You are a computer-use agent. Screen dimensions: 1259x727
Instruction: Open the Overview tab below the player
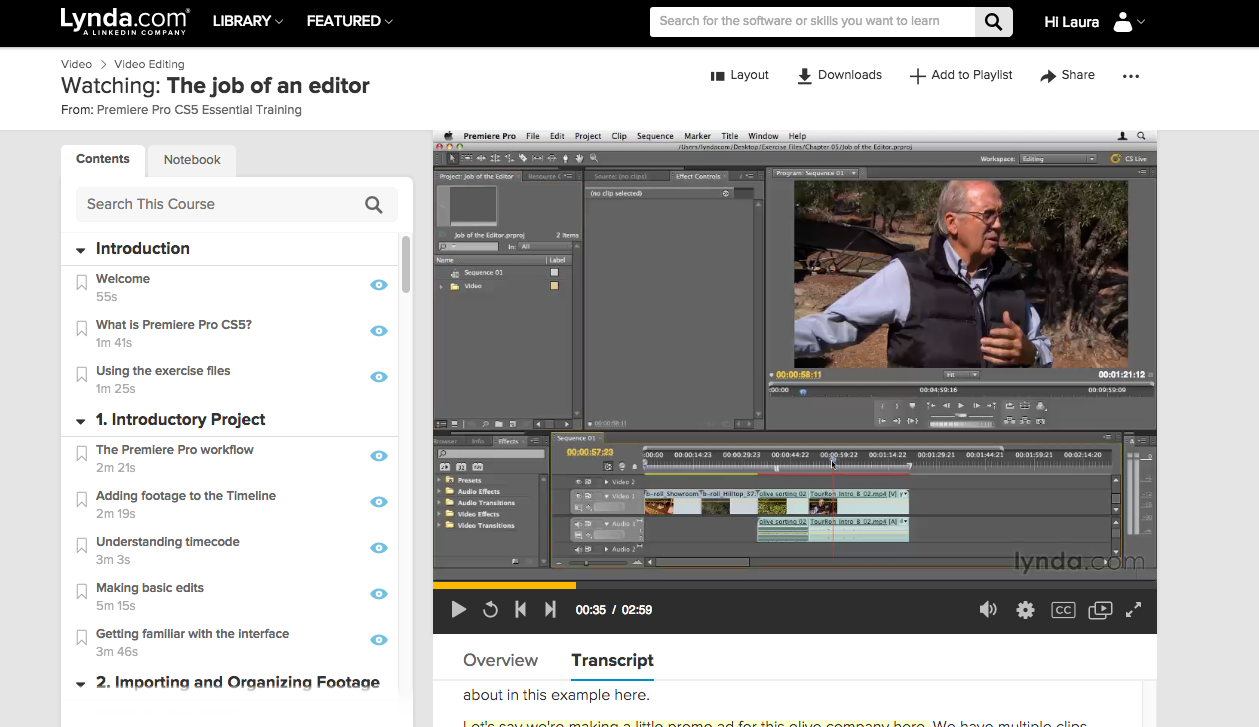click(x=500, y=660)
